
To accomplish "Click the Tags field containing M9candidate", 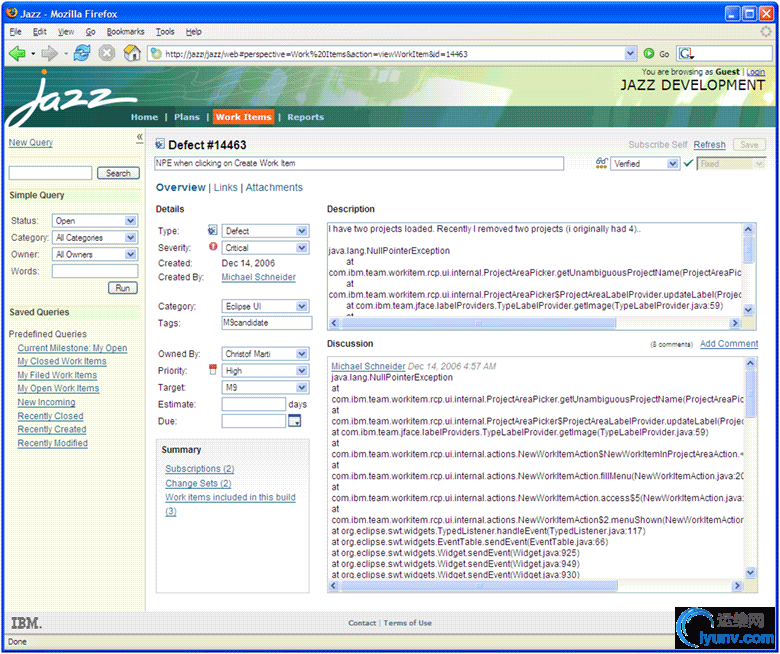I will pos(267,323).
